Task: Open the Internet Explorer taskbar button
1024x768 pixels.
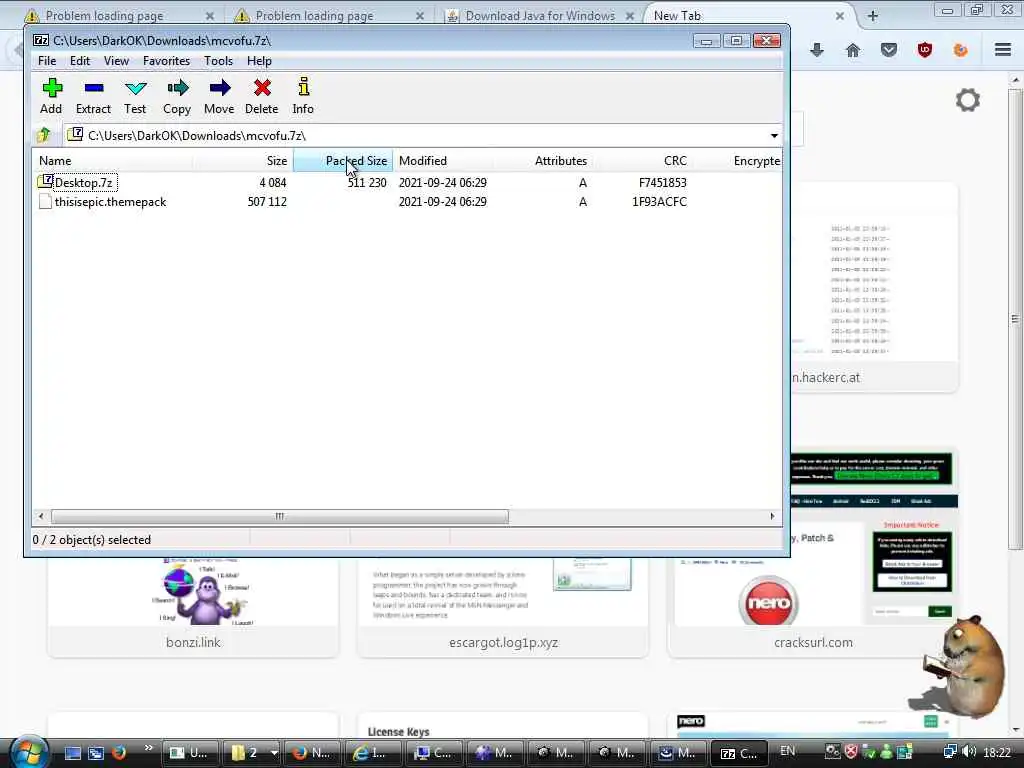Action: pyautogui.click(x=373, y=753)
